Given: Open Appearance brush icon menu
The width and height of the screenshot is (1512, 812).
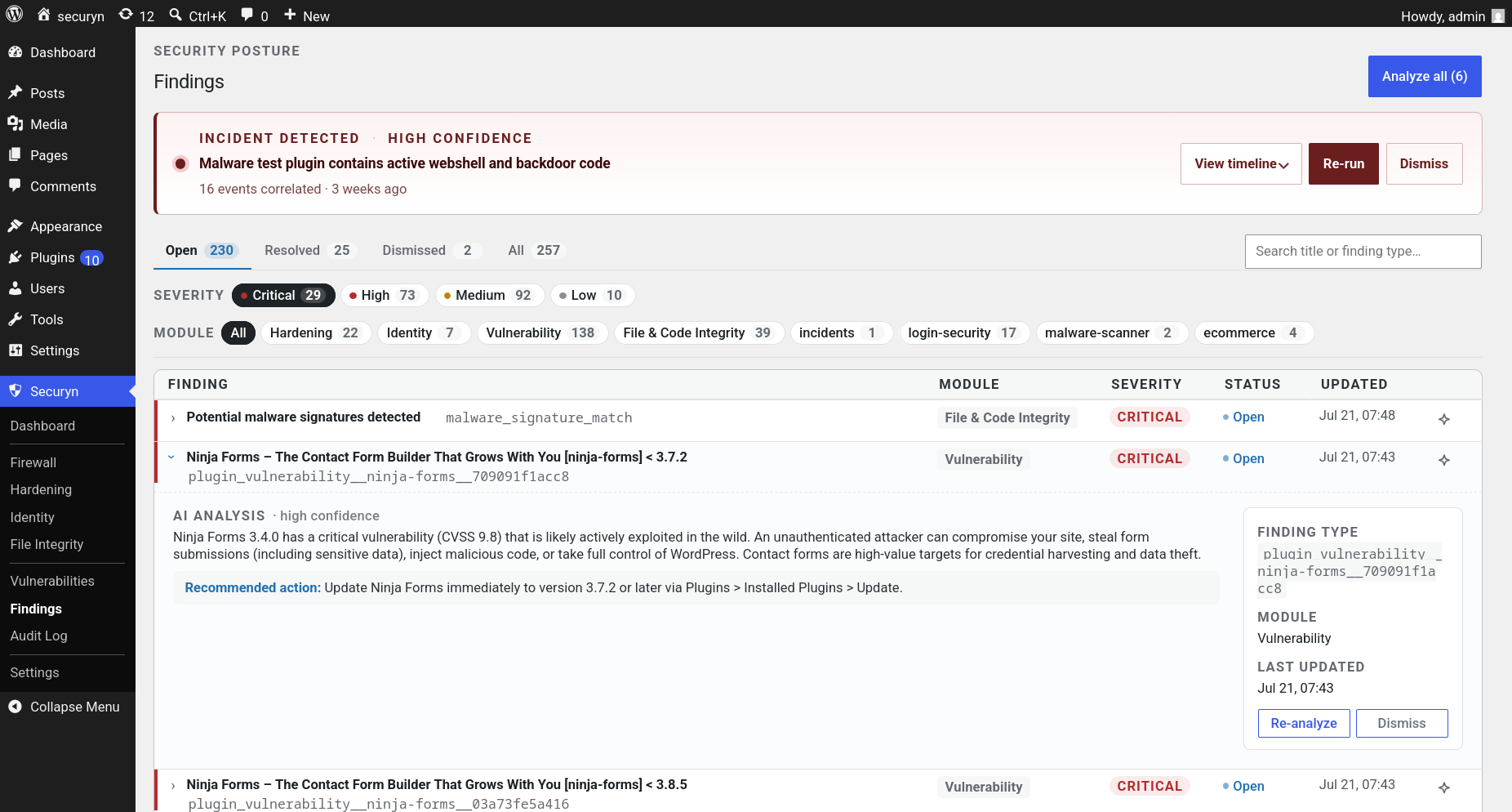Looking at the screenshot, I should pyautogui.click(x=15, y=226).
